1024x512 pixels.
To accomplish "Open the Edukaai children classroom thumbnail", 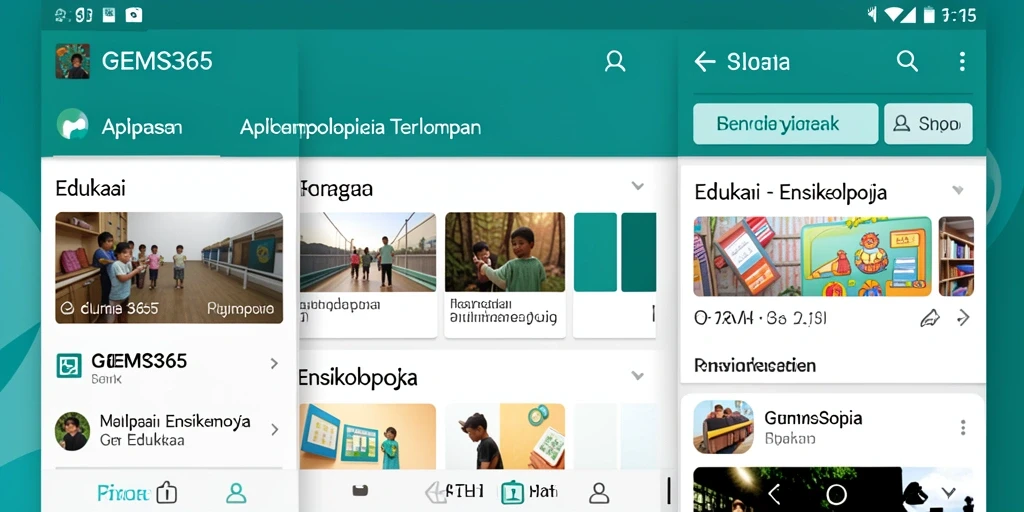I will 169,268.
